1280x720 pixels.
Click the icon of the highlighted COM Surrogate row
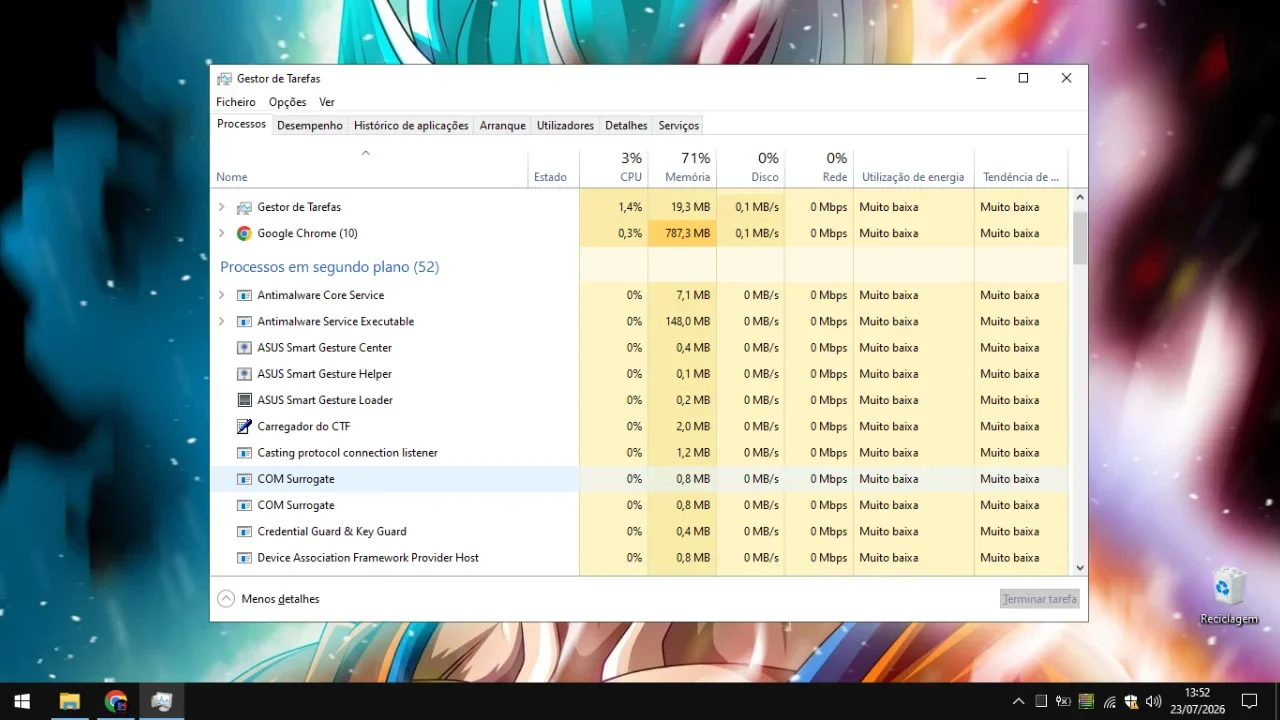(244, 479)
